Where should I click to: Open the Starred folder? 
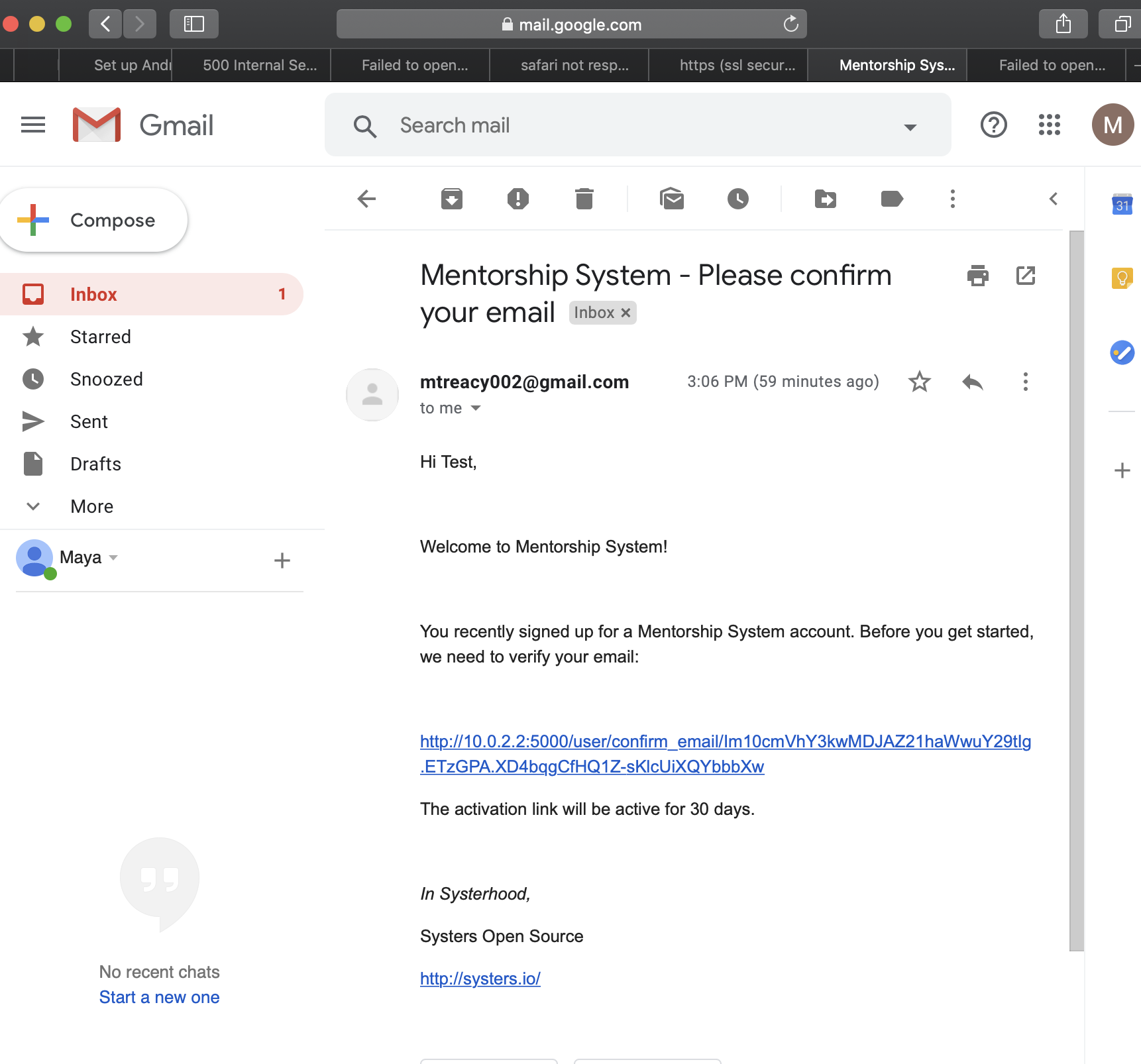coord(151,337)
